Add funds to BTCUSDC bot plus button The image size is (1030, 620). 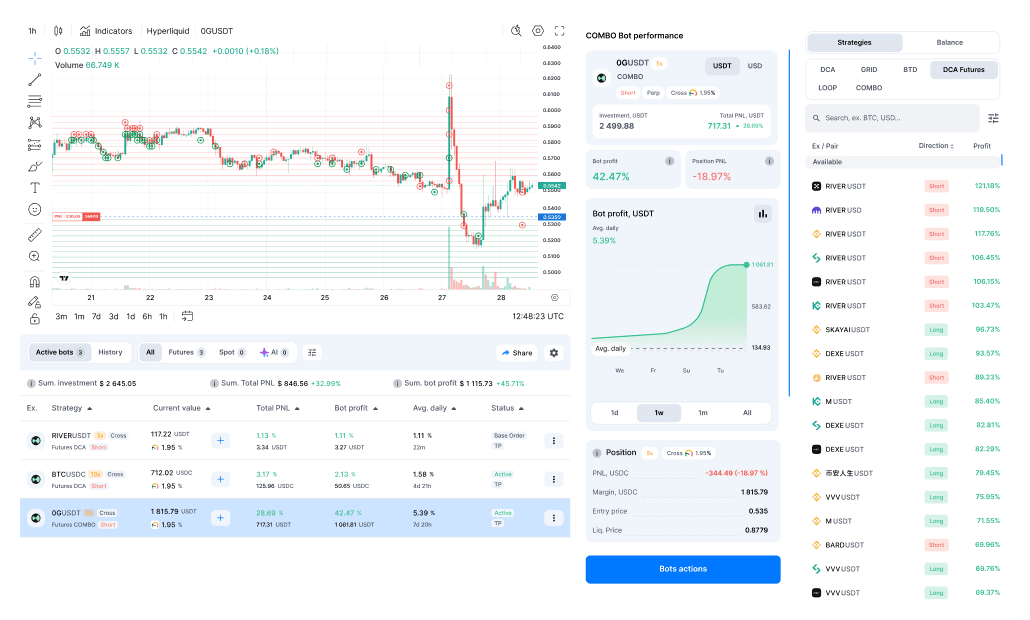[221, 479]
